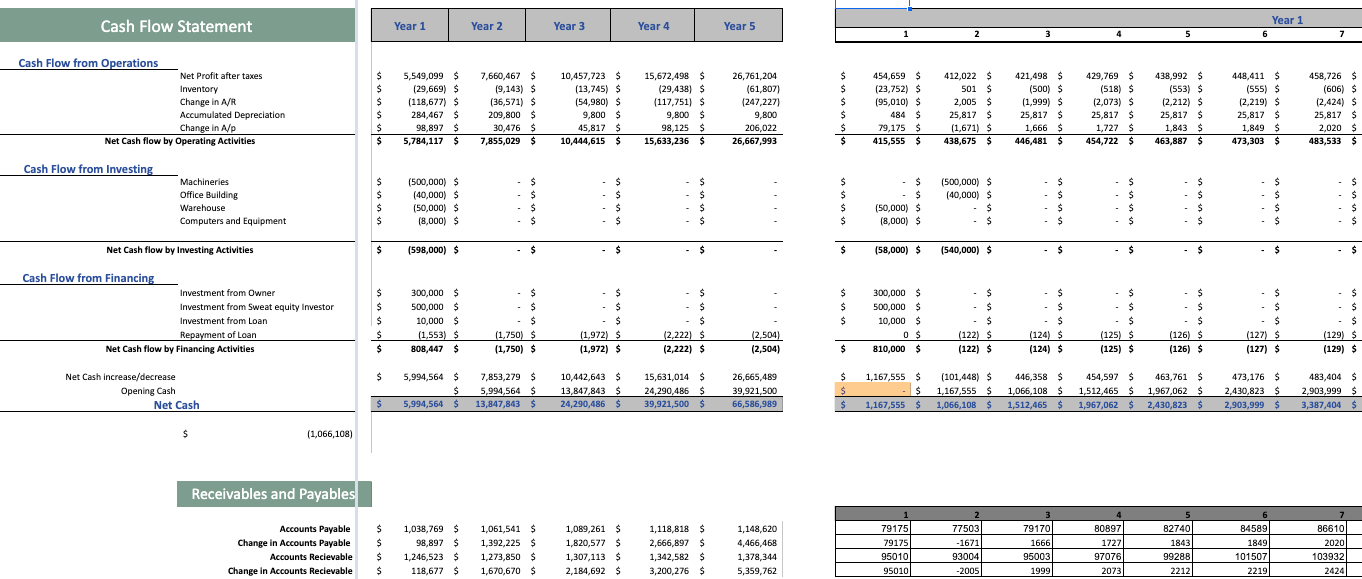Click the Cash Flow from Financing heading
This screenshot has height=579, width=1362.
pos(88,278)
